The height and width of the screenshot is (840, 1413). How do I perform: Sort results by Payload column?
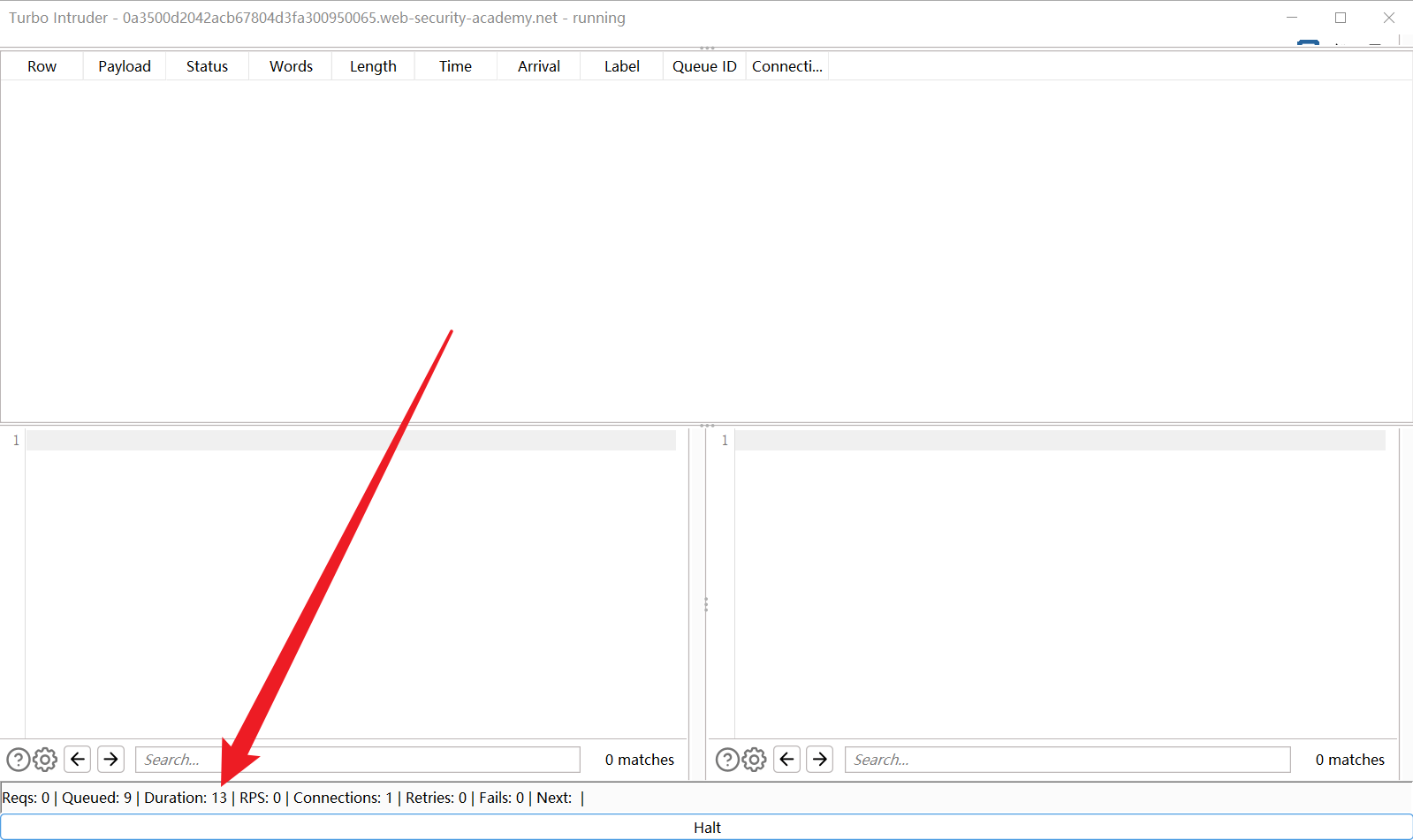125,66
